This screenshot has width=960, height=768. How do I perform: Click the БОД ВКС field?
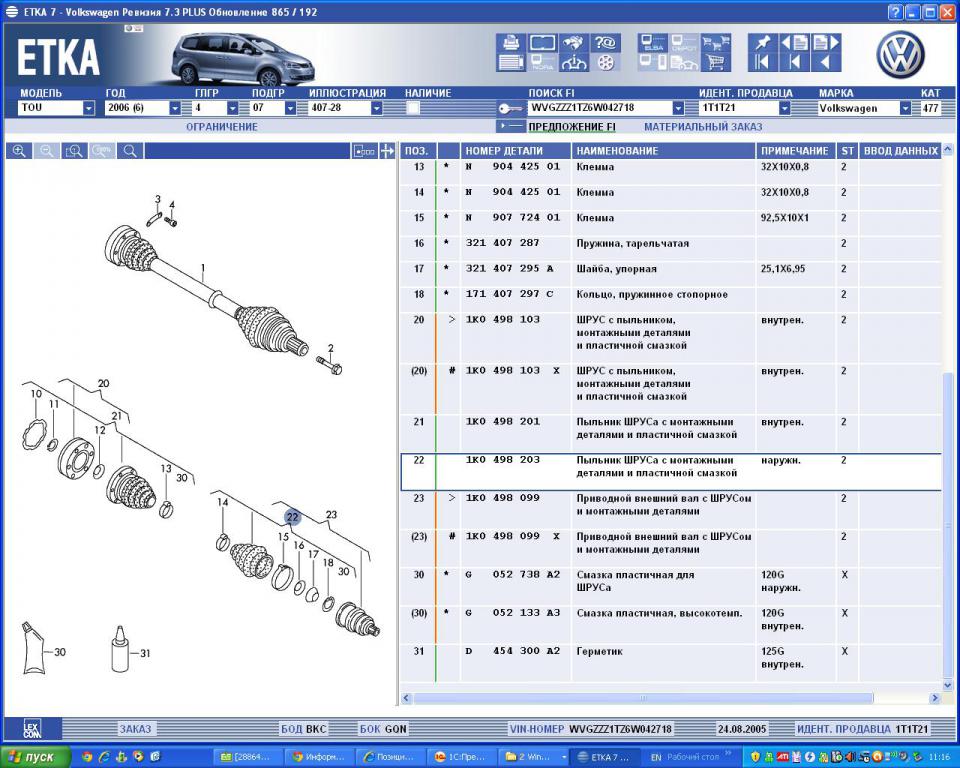pos(304,729)
